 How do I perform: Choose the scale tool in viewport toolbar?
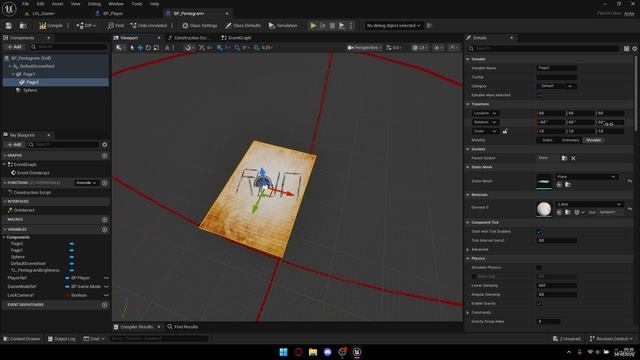coord(156,48)
